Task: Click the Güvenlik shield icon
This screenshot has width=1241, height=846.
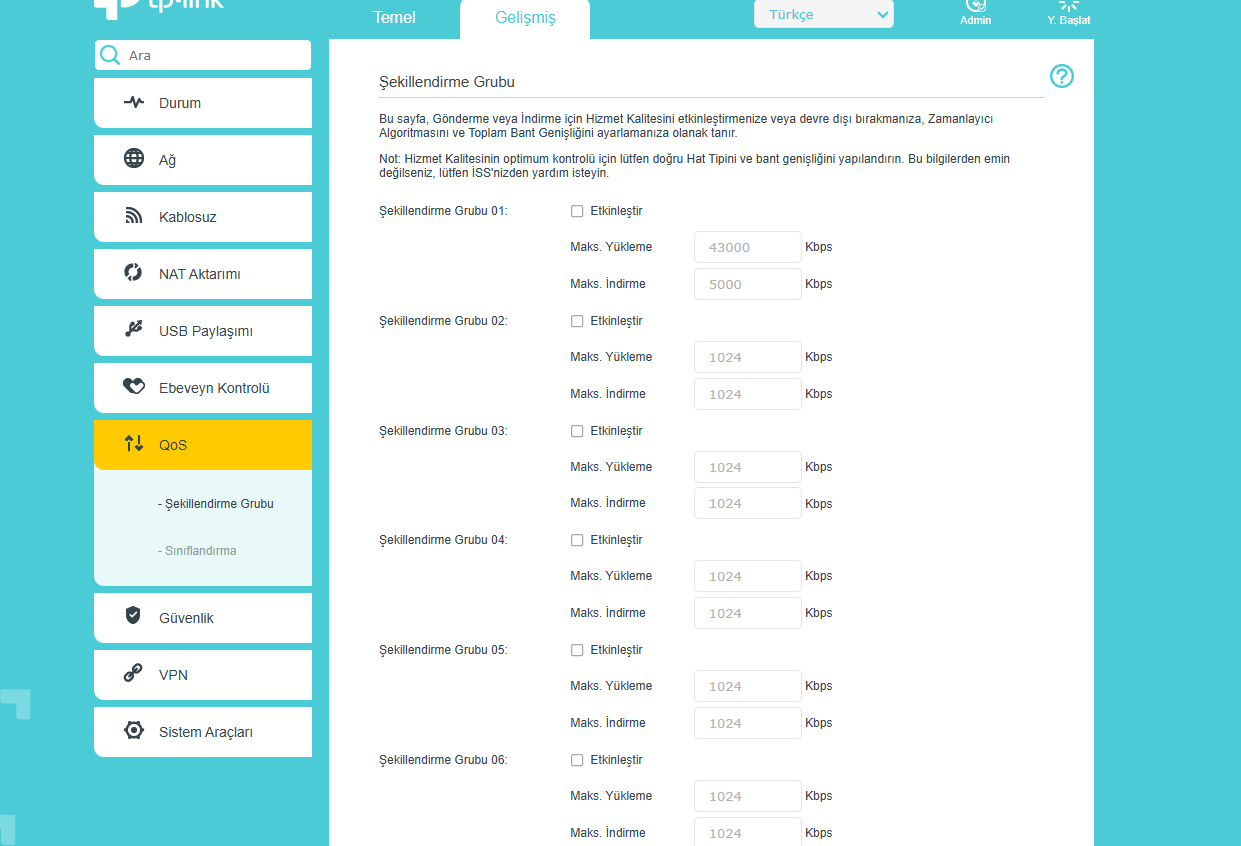Action: click(x=133, y=615)
